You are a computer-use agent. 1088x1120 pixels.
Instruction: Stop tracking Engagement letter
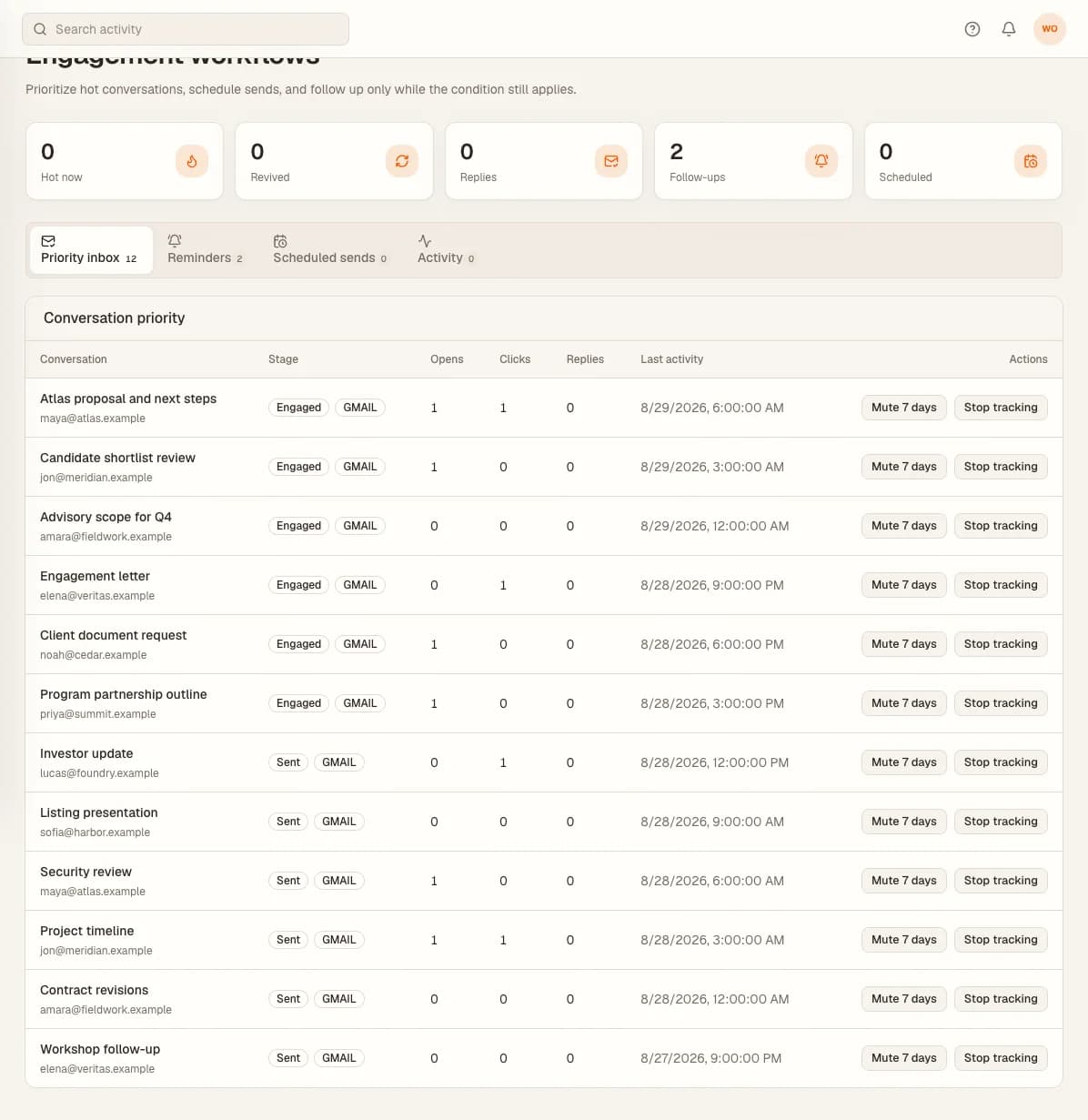(x=1001, y=585)
